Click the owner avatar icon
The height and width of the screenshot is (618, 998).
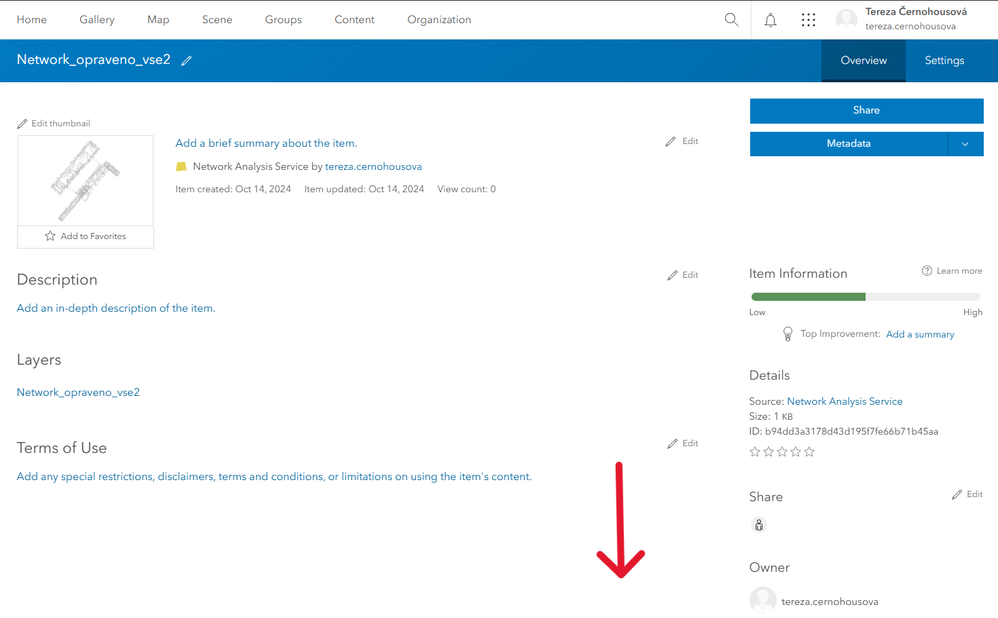click(763, 601)
